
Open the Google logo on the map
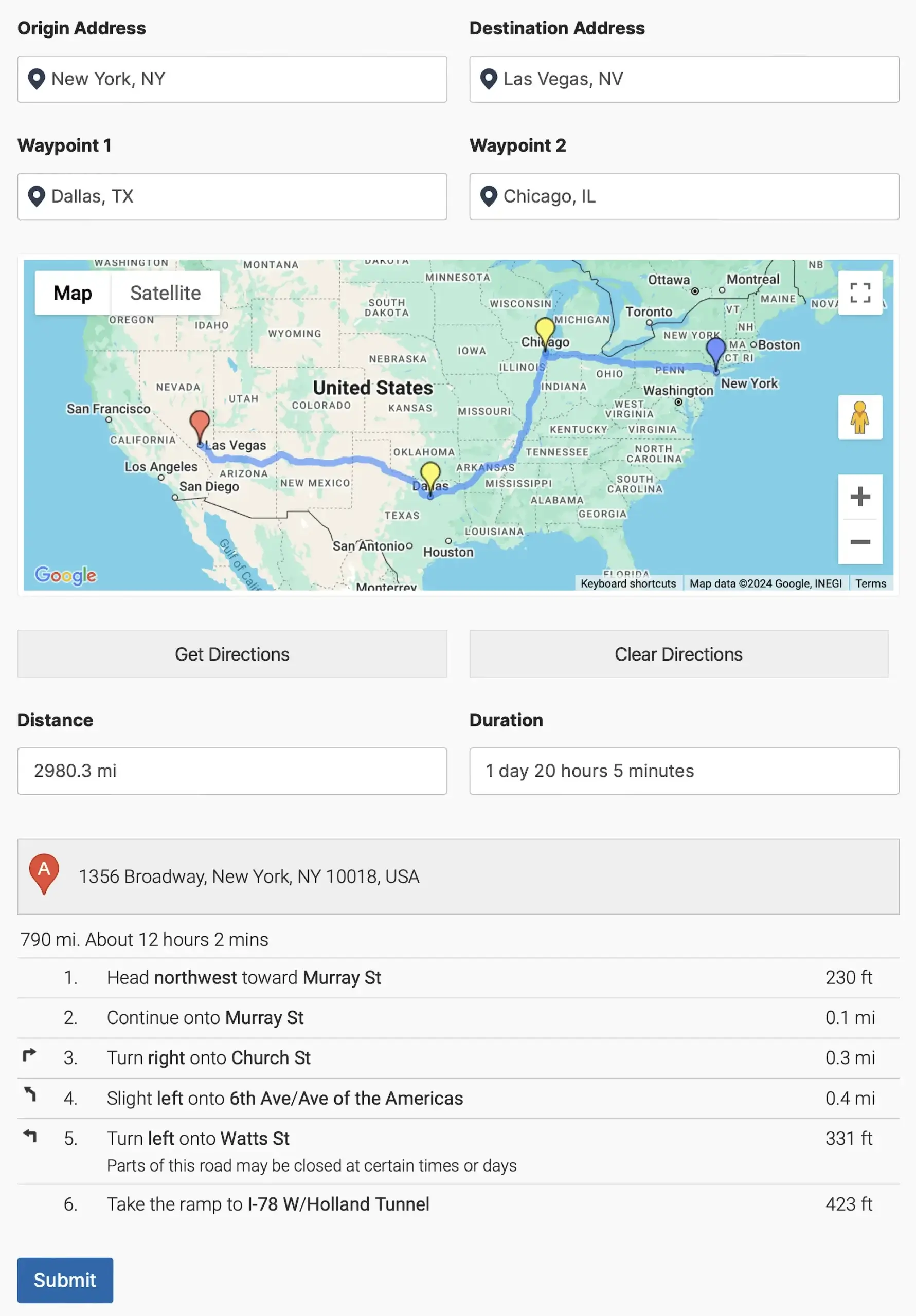point(65,574)
